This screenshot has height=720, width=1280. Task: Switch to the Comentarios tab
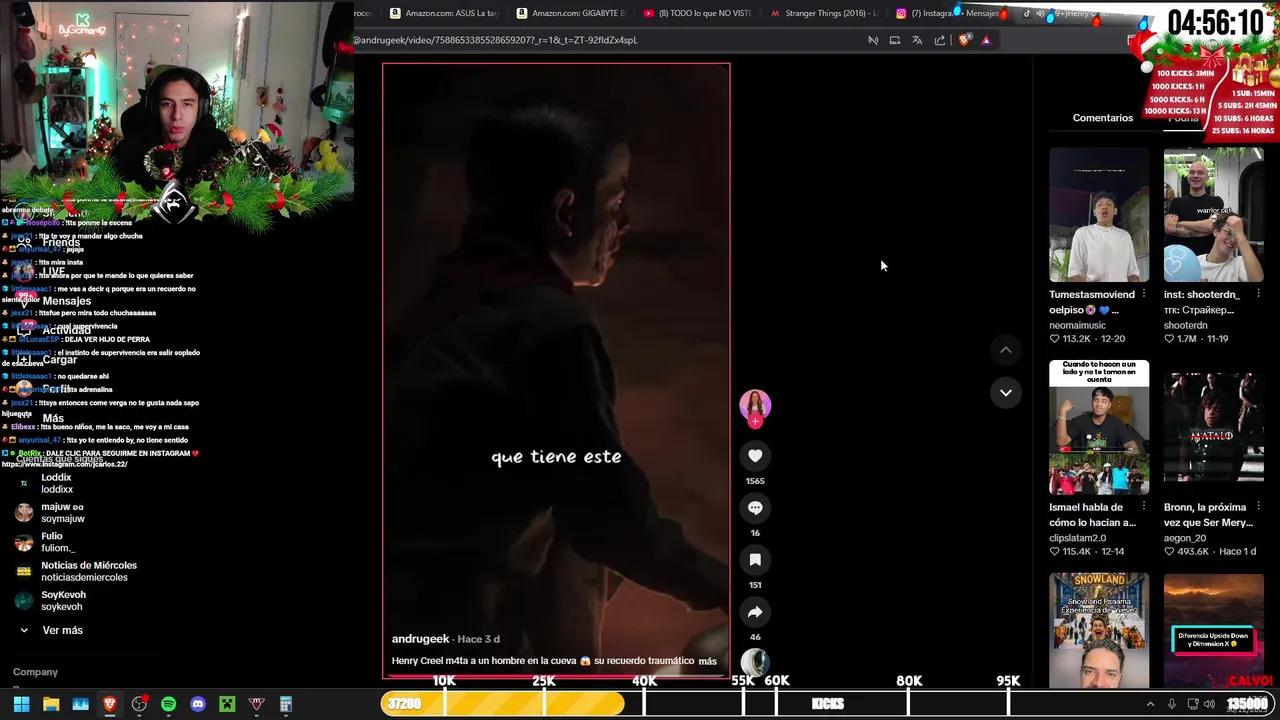coord(1103,118)
